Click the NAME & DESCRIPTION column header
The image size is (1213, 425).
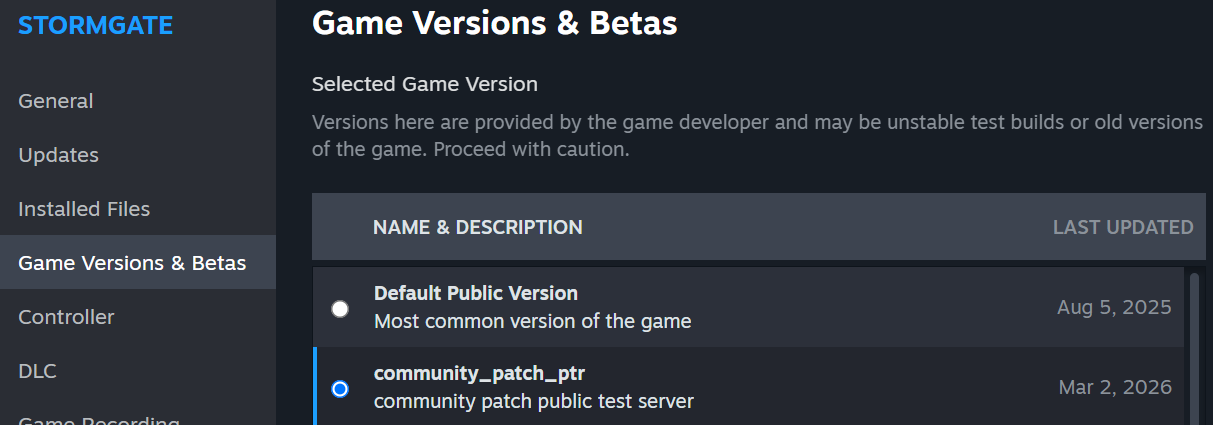click(477, 227)
